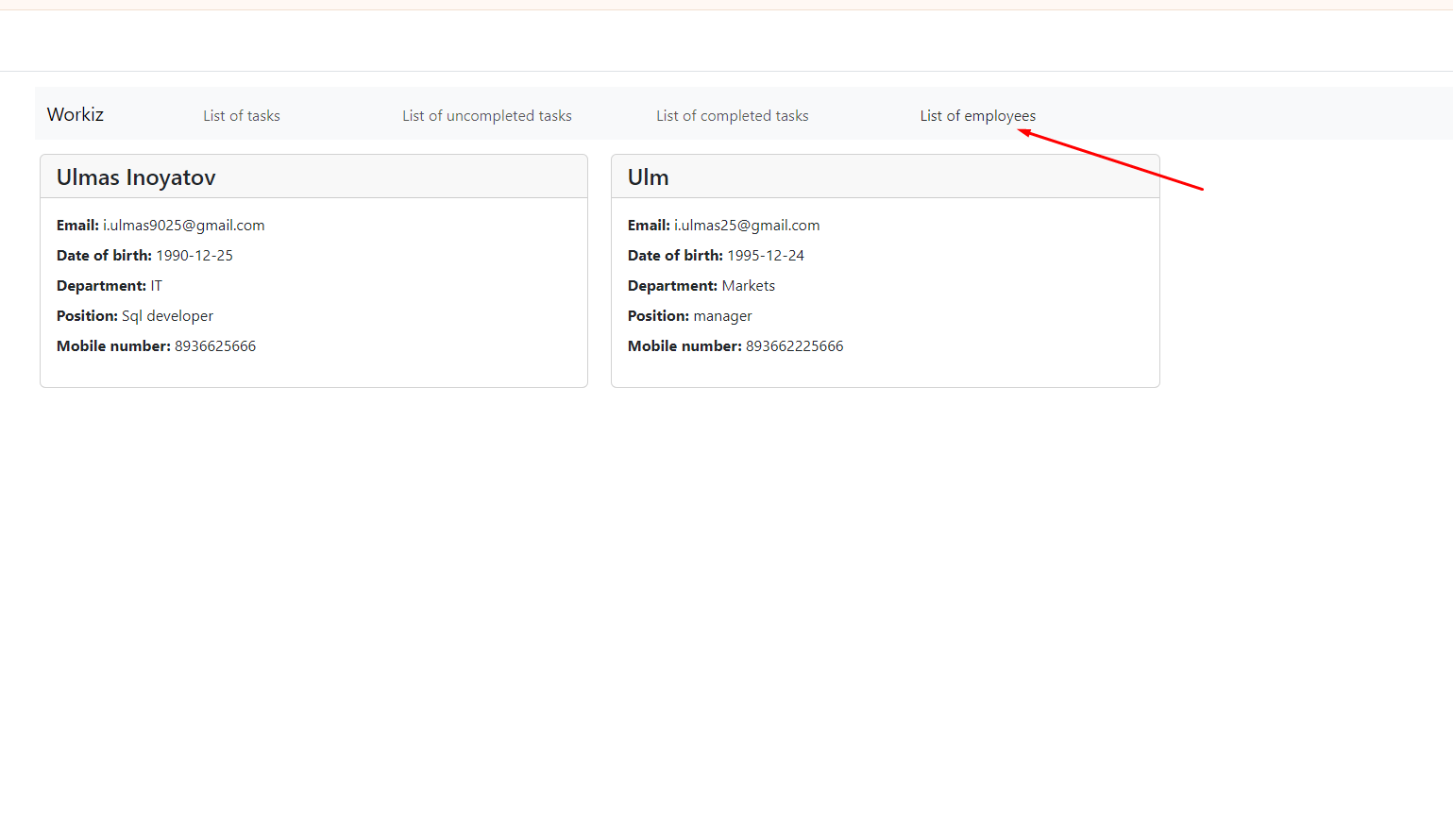Click Mobile number label in Ulm card
1453x840 pixels.
coord(684,346)
